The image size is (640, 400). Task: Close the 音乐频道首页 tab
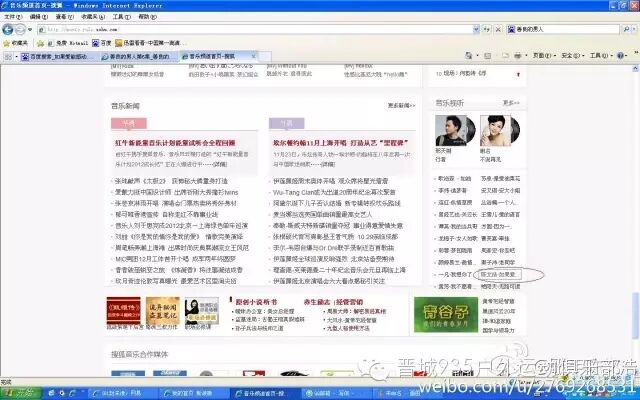pyautogui.click(x=253, y=56)
